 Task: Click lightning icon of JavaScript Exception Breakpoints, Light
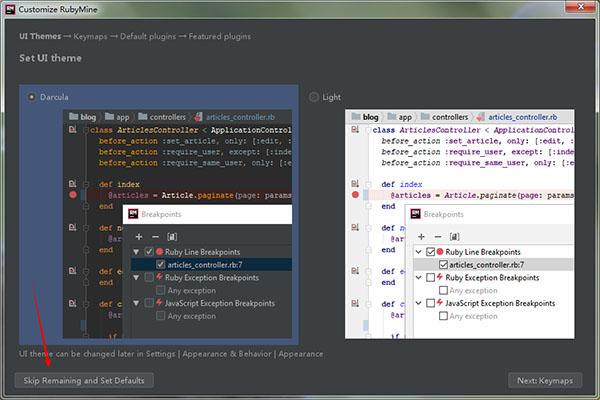tap(440, 302)
